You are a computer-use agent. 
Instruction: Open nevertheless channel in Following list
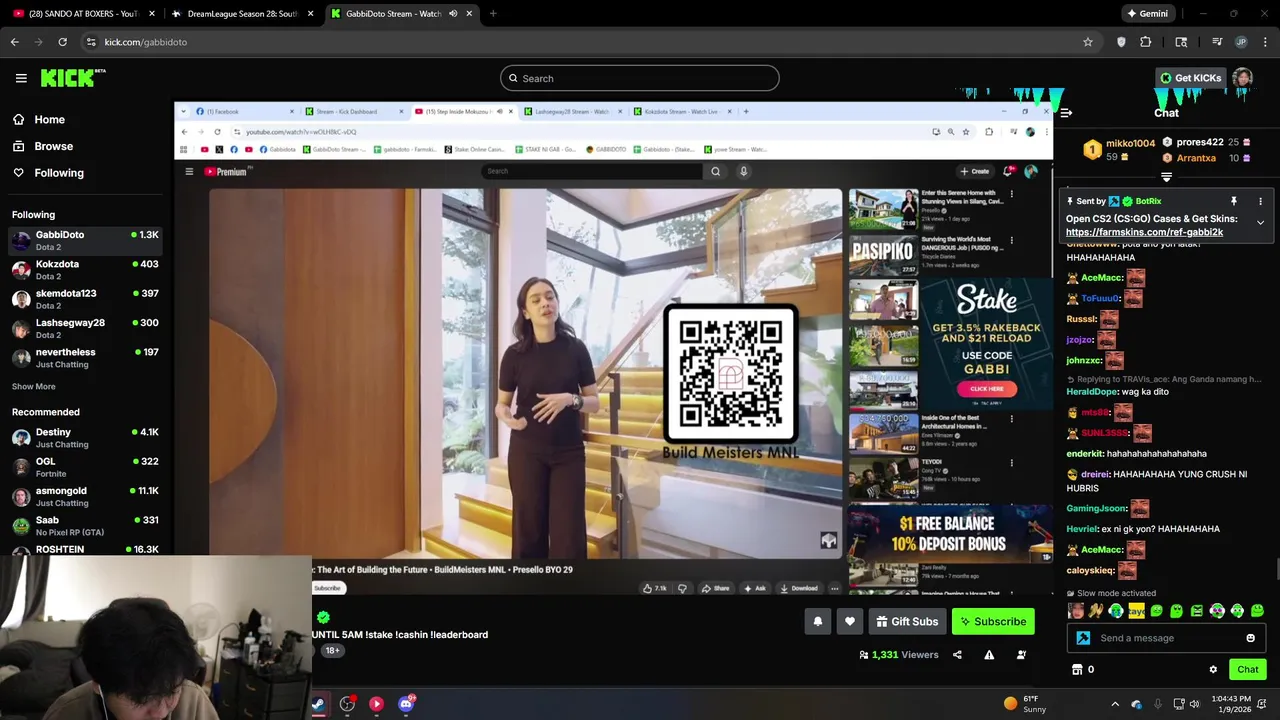click(85, 358)
